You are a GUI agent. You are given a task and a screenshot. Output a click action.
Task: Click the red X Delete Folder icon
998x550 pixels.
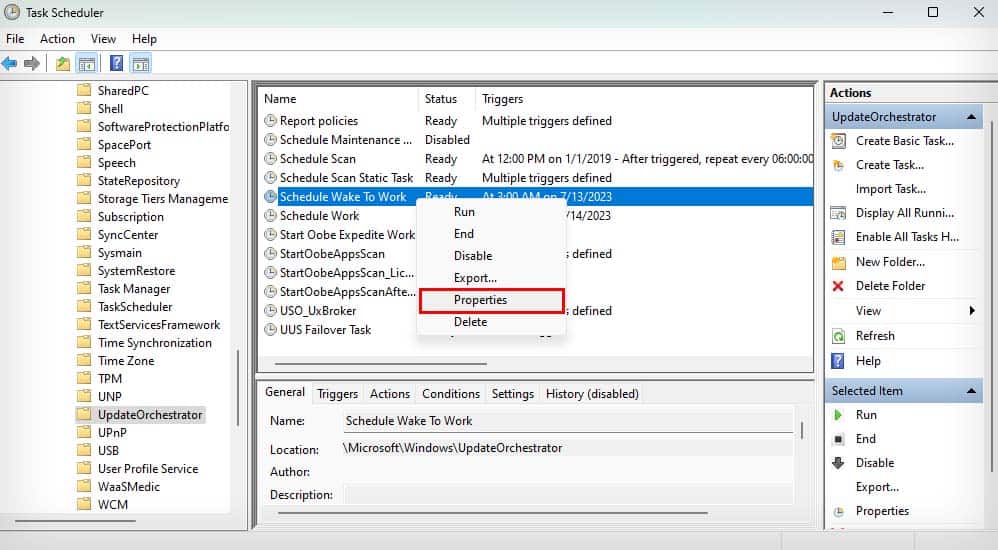pyautogui.click(x=838, y=286)
